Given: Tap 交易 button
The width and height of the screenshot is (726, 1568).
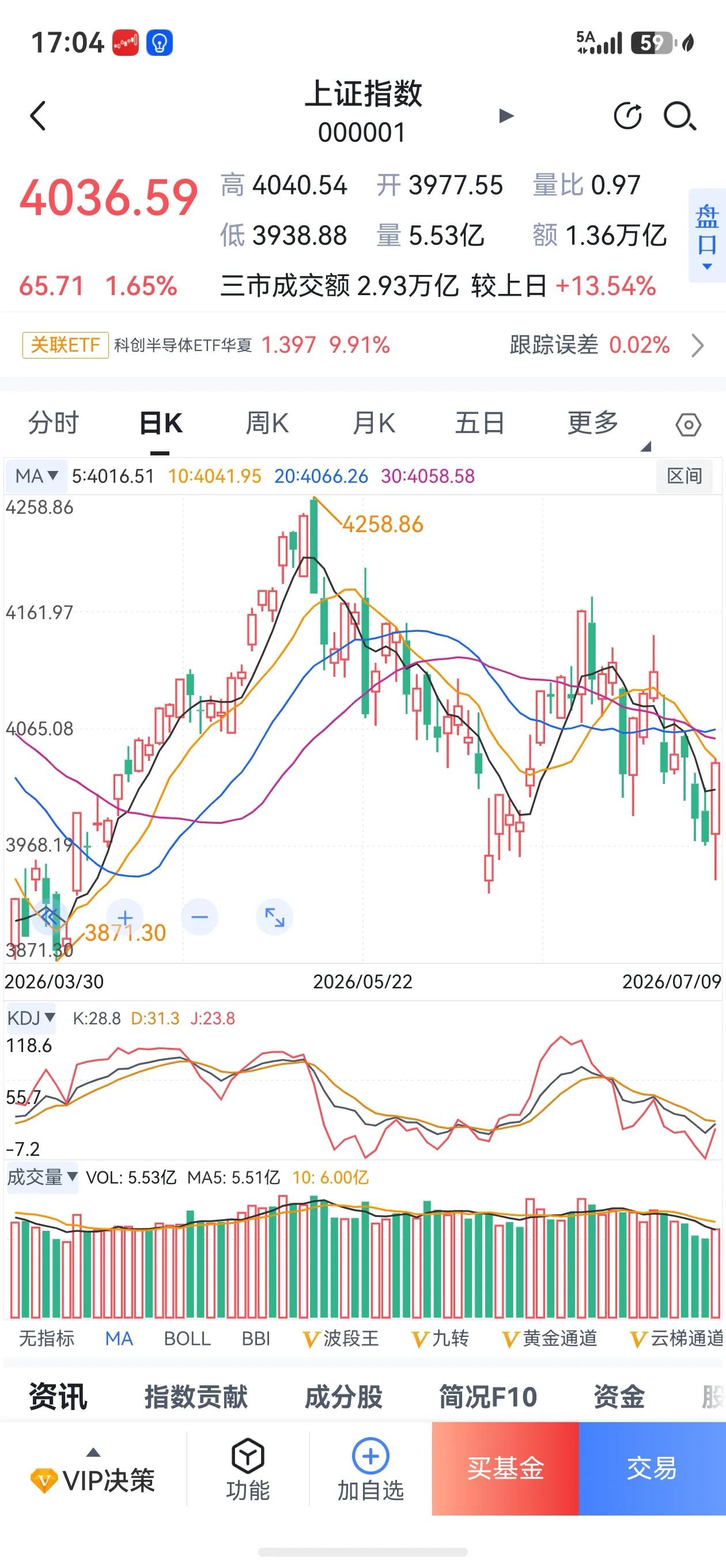Looking at the screenshot, I should click(652, 1468).
